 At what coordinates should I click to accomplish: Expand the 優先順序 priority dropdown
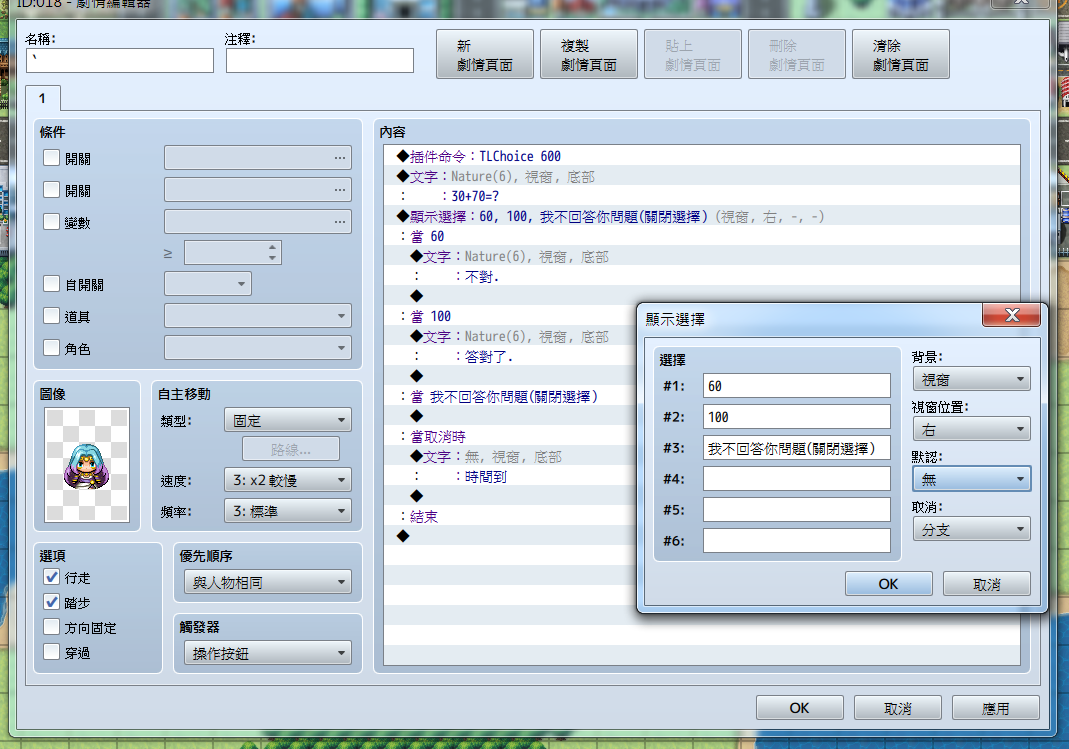pyautogui.click(x=268, y=583)
